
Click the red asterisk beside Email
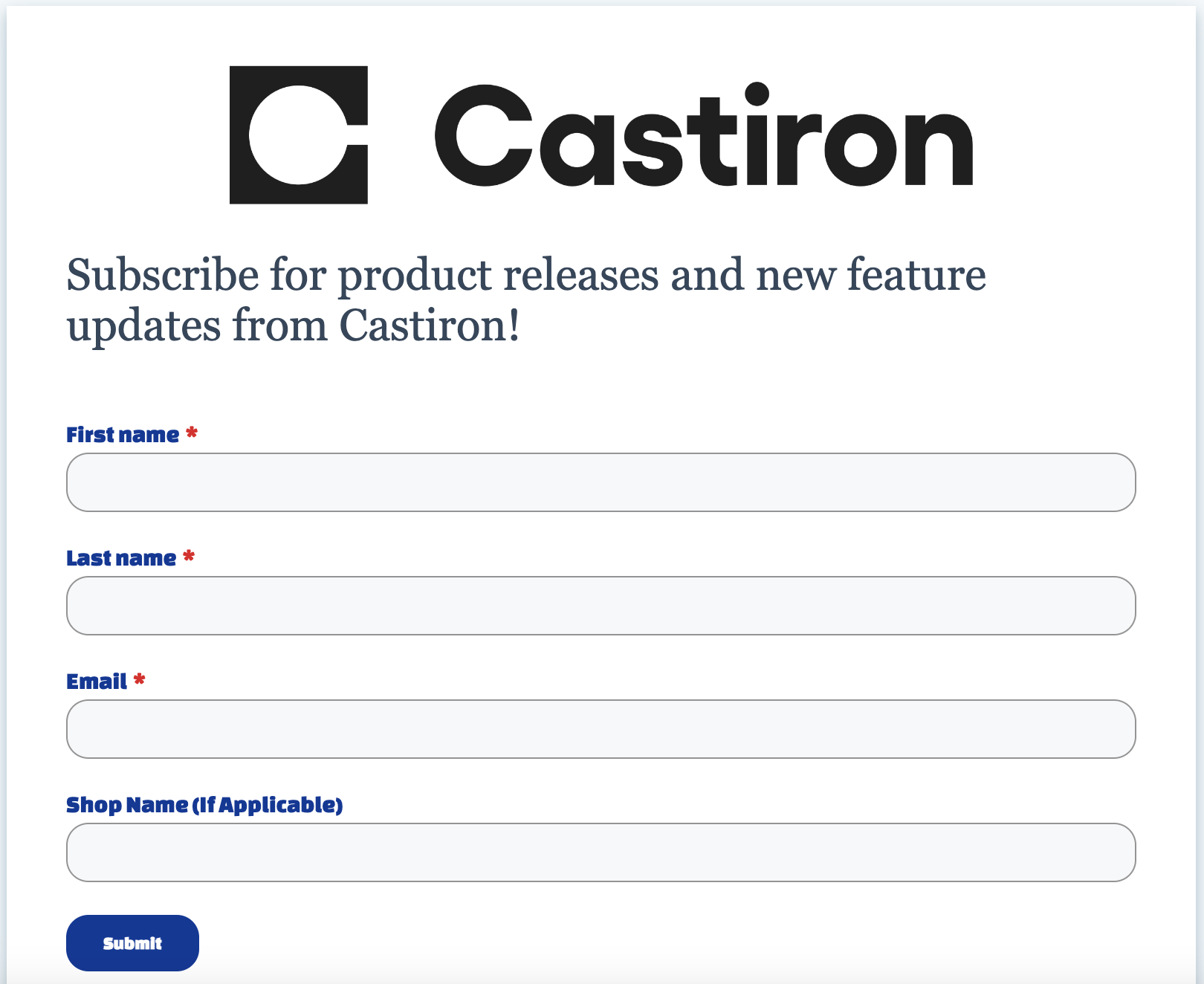(139, 680)
